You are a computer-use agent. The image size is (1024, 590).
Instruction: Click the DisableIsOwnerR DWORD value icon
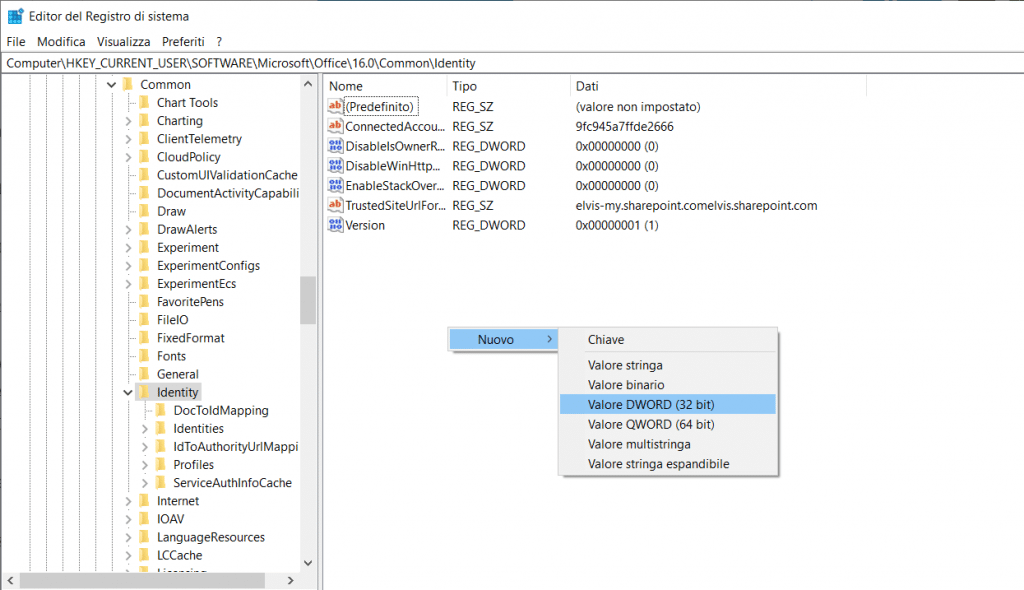(336, 146)
